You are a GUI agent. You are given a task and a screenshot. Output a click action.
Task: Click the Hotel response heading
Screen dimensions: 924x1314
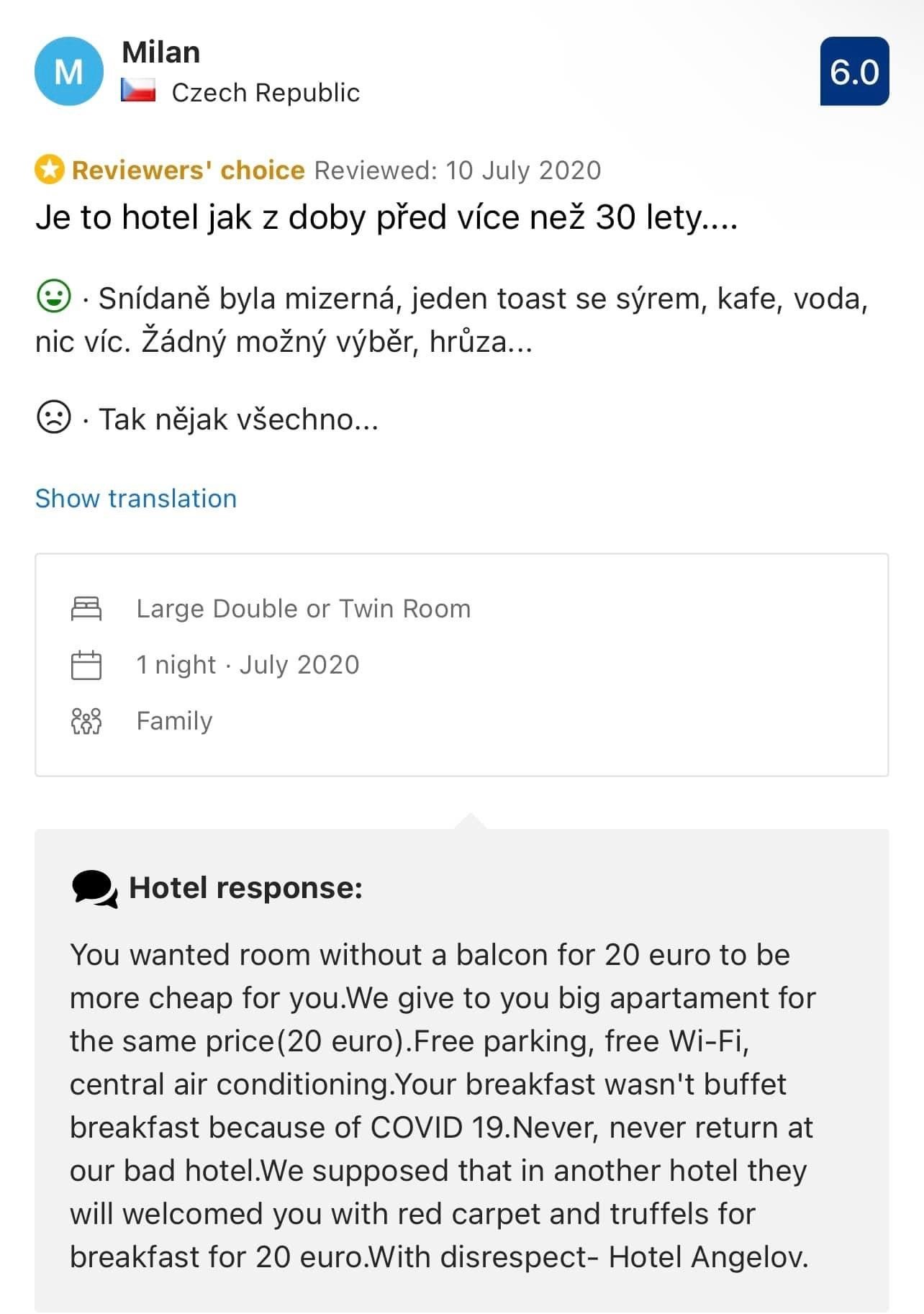245,888
